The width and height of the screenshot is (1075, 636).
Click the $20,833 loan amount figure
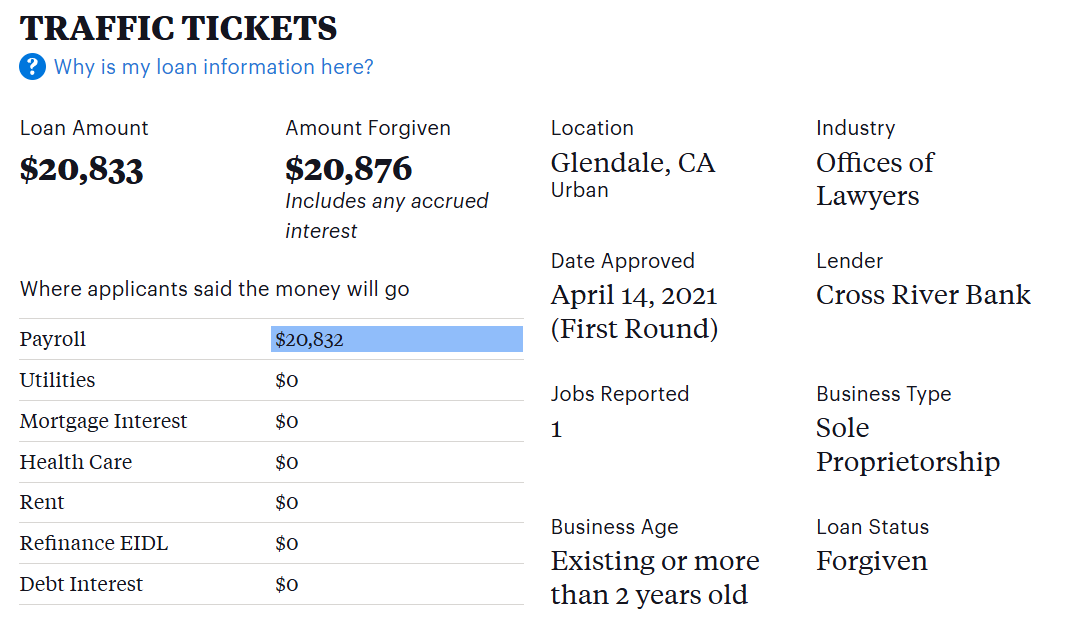[x=82, y=169]
